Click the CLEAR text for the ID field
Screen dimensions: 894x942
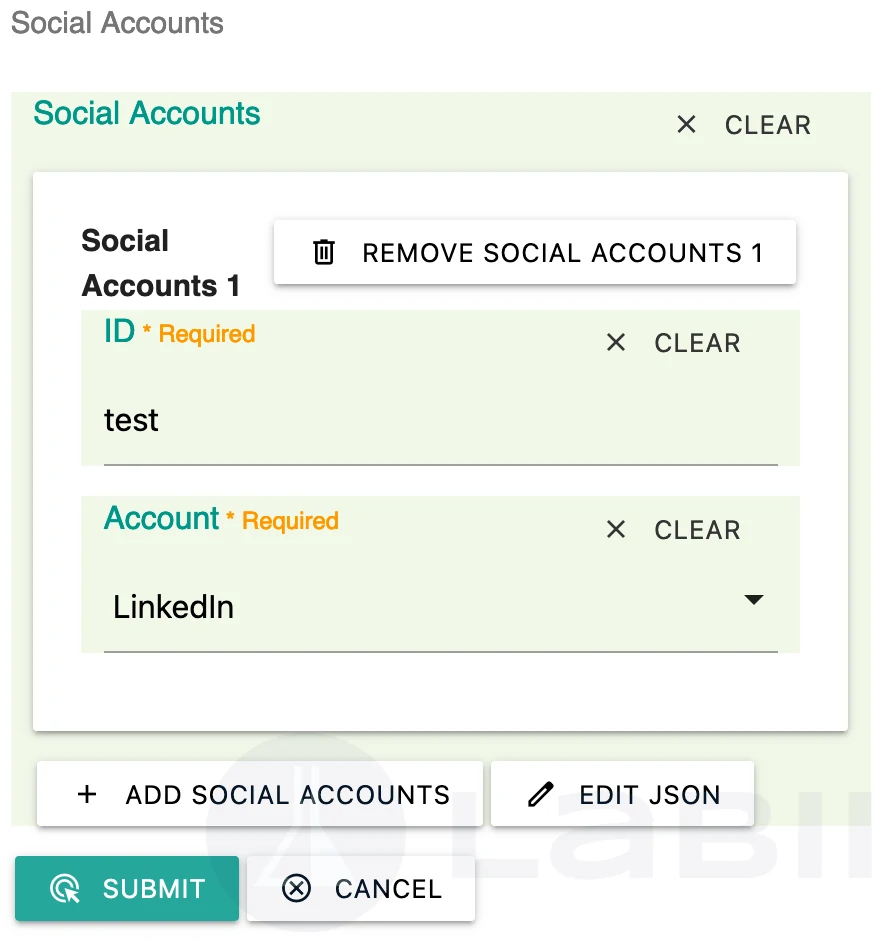tap(697, 343)
